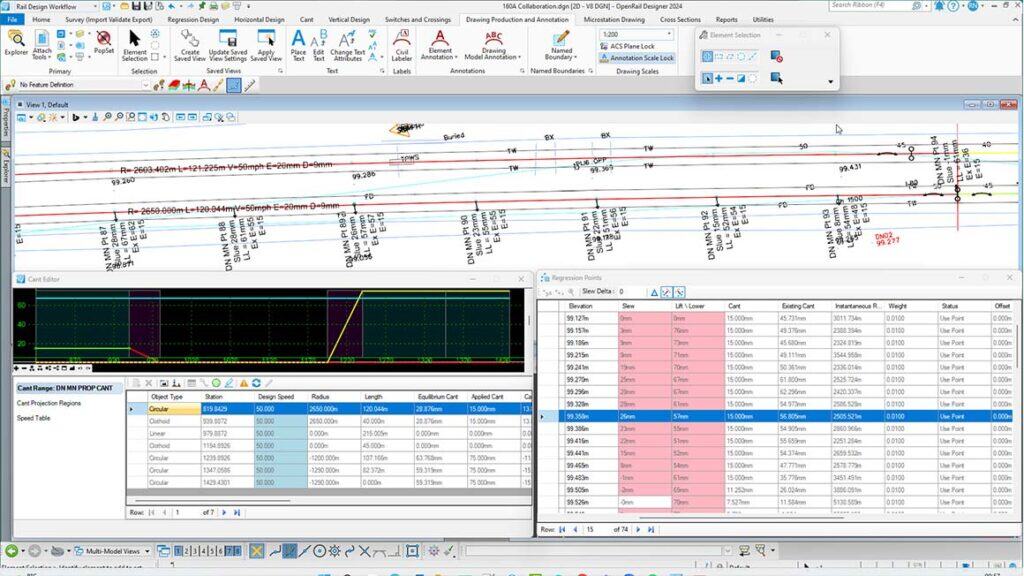
Task: Go to next row in Cant Editor navigator
Action: click(224, 513)
